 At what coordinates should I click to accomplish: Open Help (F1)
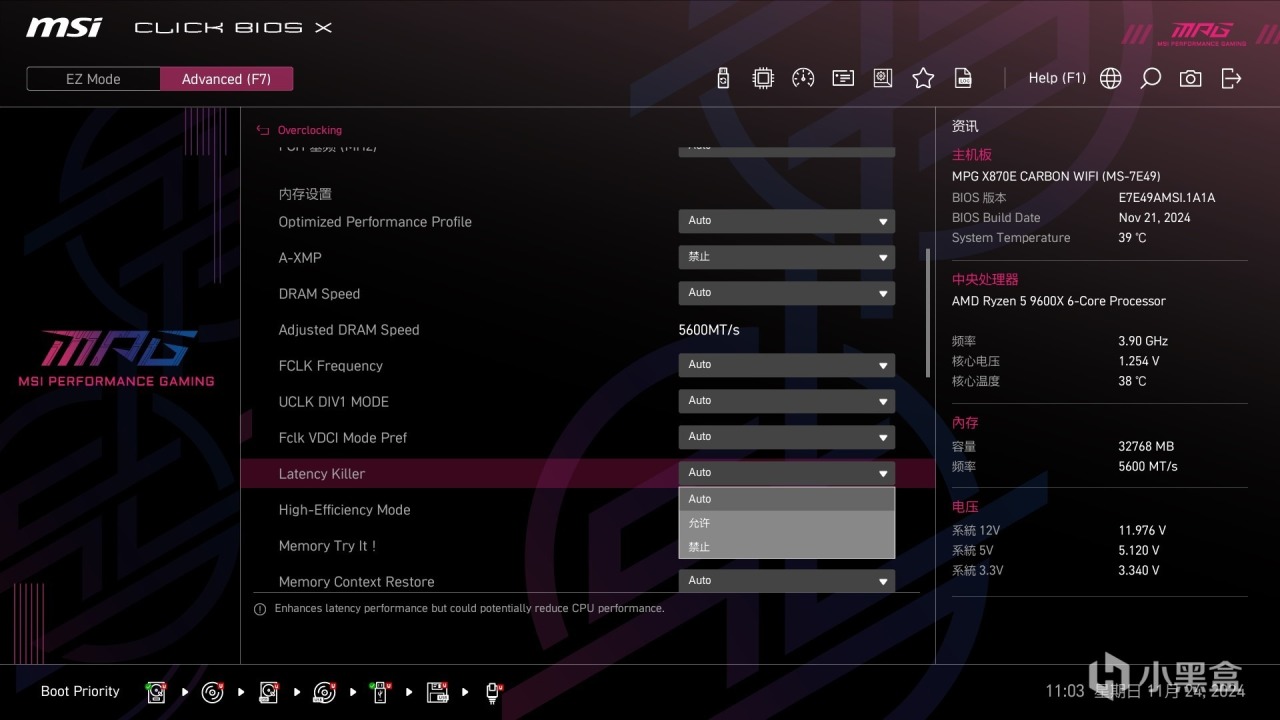pyautogui.click(x=1057, y=78)
